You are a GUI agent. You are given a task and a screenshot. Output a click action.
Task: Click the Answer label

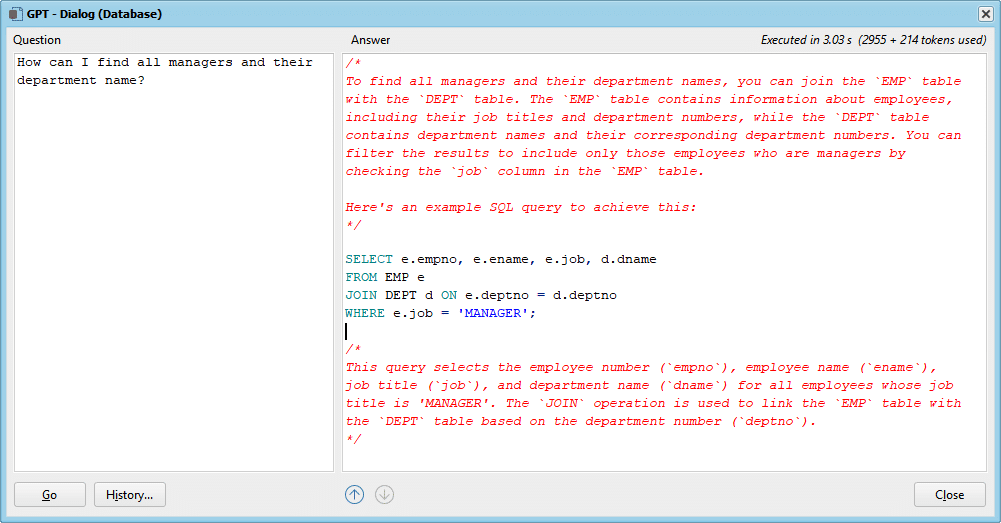pos(370,40)
